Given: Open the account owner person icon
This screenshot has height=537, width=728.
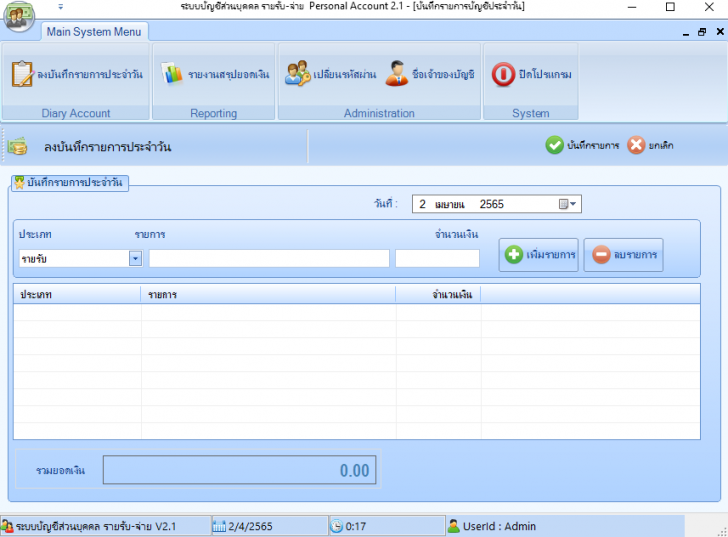Looking at the screenshot, I should click(396, 73).
